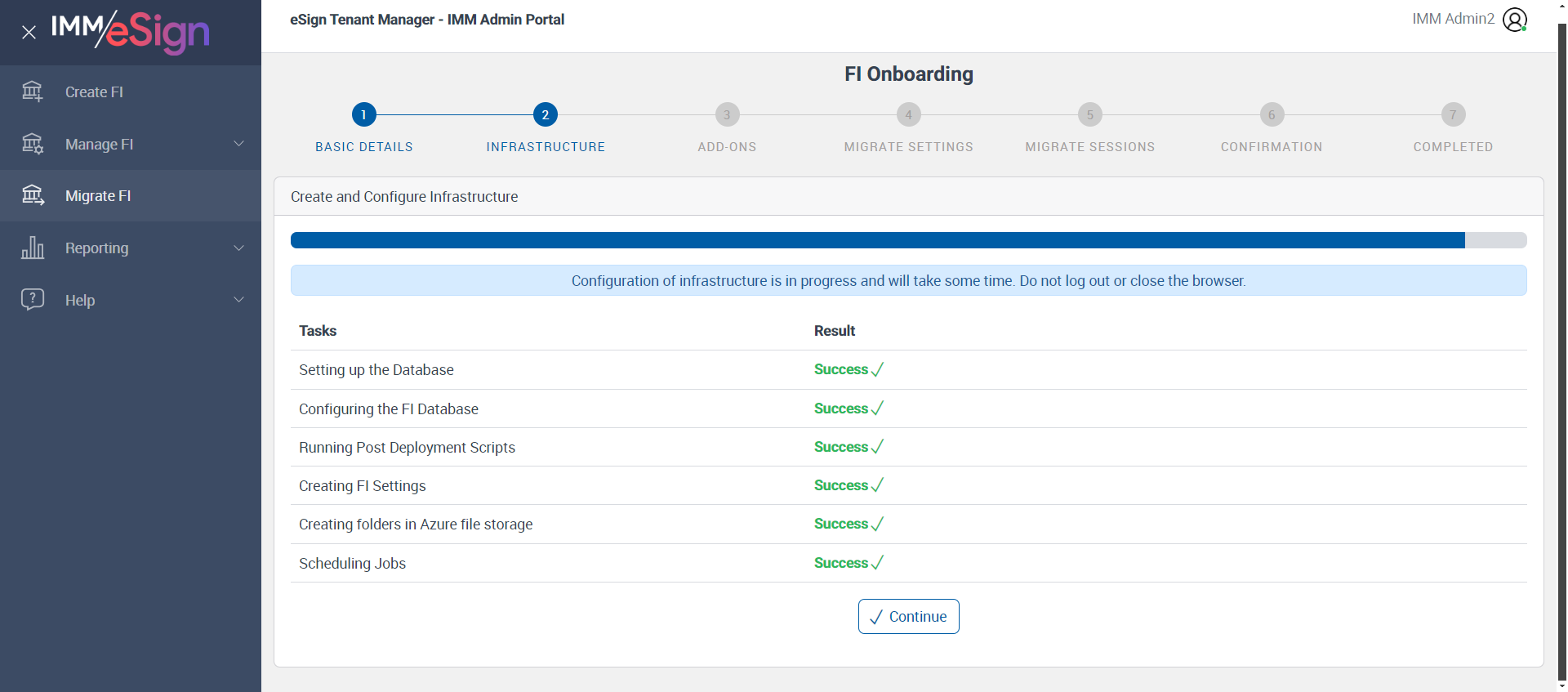Click Success result for Running Post Deployment Scripts
The width and height of the screenshot is (1568, 692).
[x=849, y=447]
